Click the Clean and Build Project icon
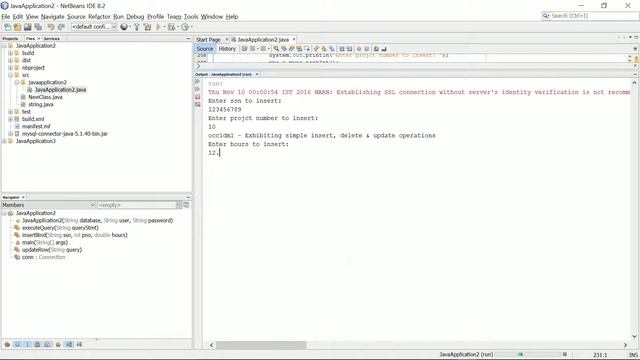Image resolution: width=640 pixels, height=360 pixels. click(x=147, y=27)
